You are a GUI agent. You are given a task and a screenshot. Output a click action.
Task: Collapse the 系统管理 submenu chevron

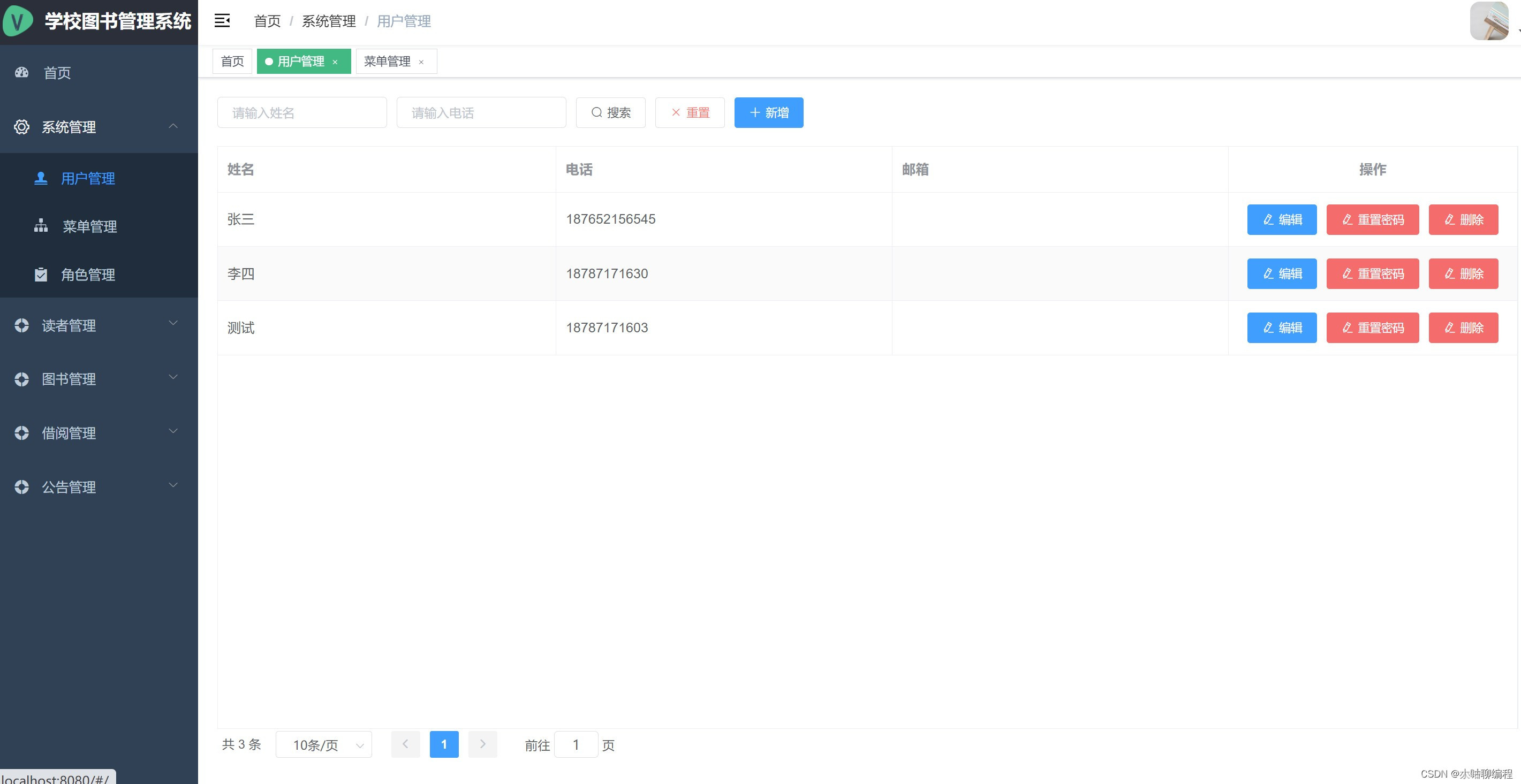click(x=173, y=126)
